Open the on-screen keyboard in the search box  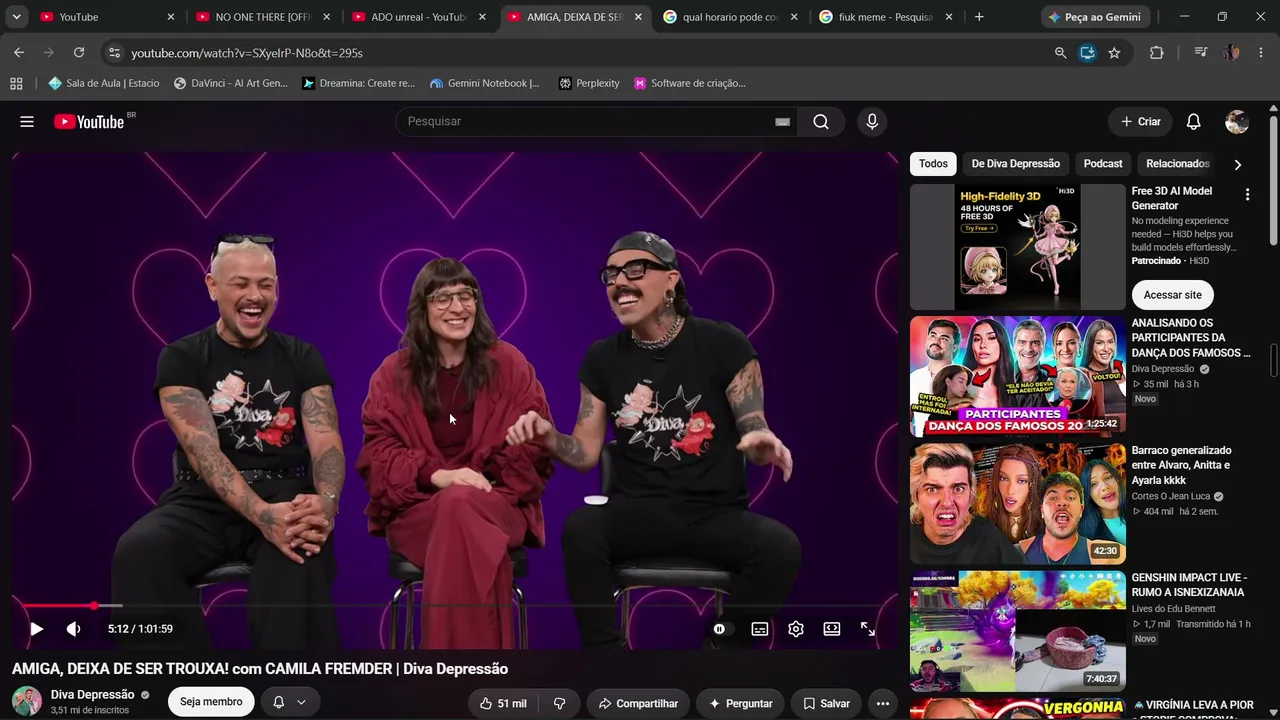click(783, 122)
